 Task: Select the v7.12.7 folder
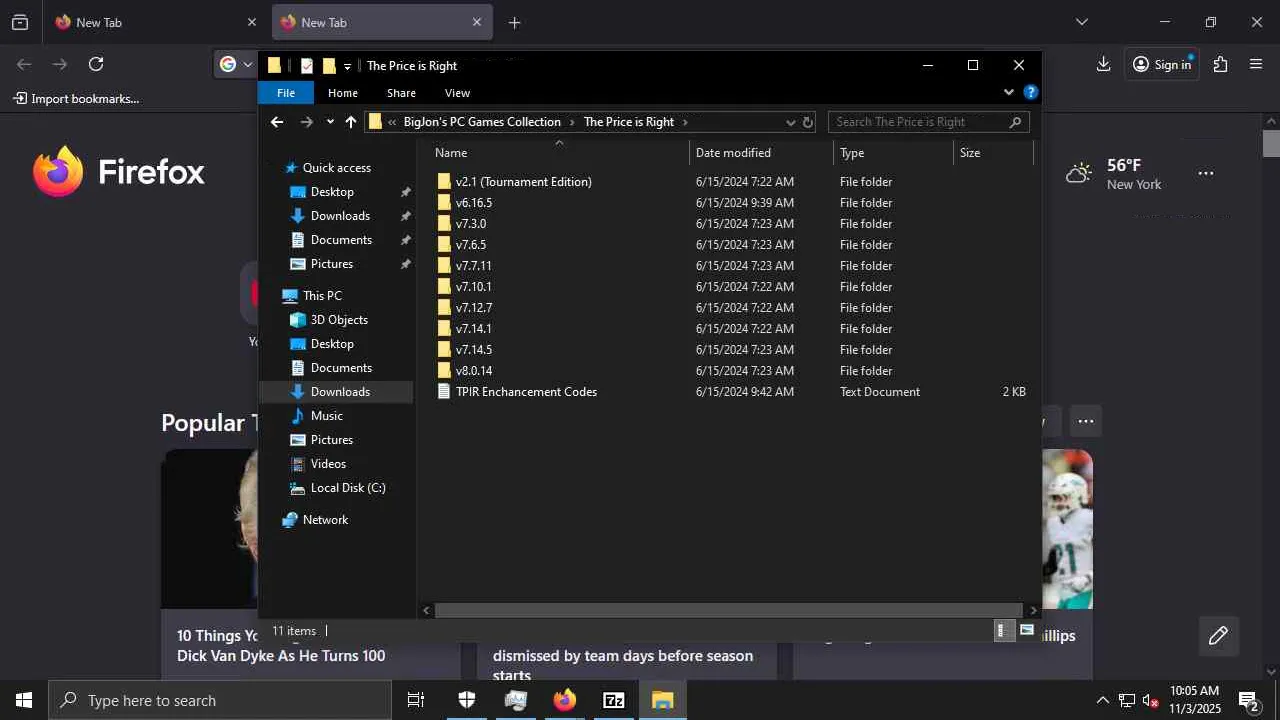(473, 308)
